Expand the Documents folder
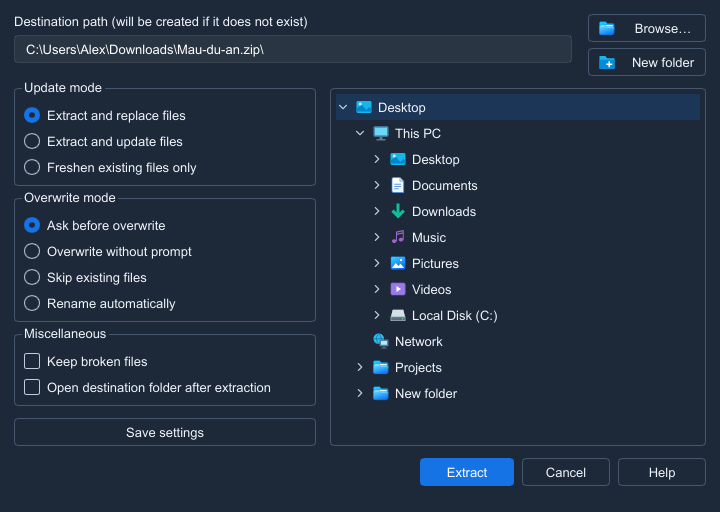This screenshot has width=720, height=512. coord(377,186)
